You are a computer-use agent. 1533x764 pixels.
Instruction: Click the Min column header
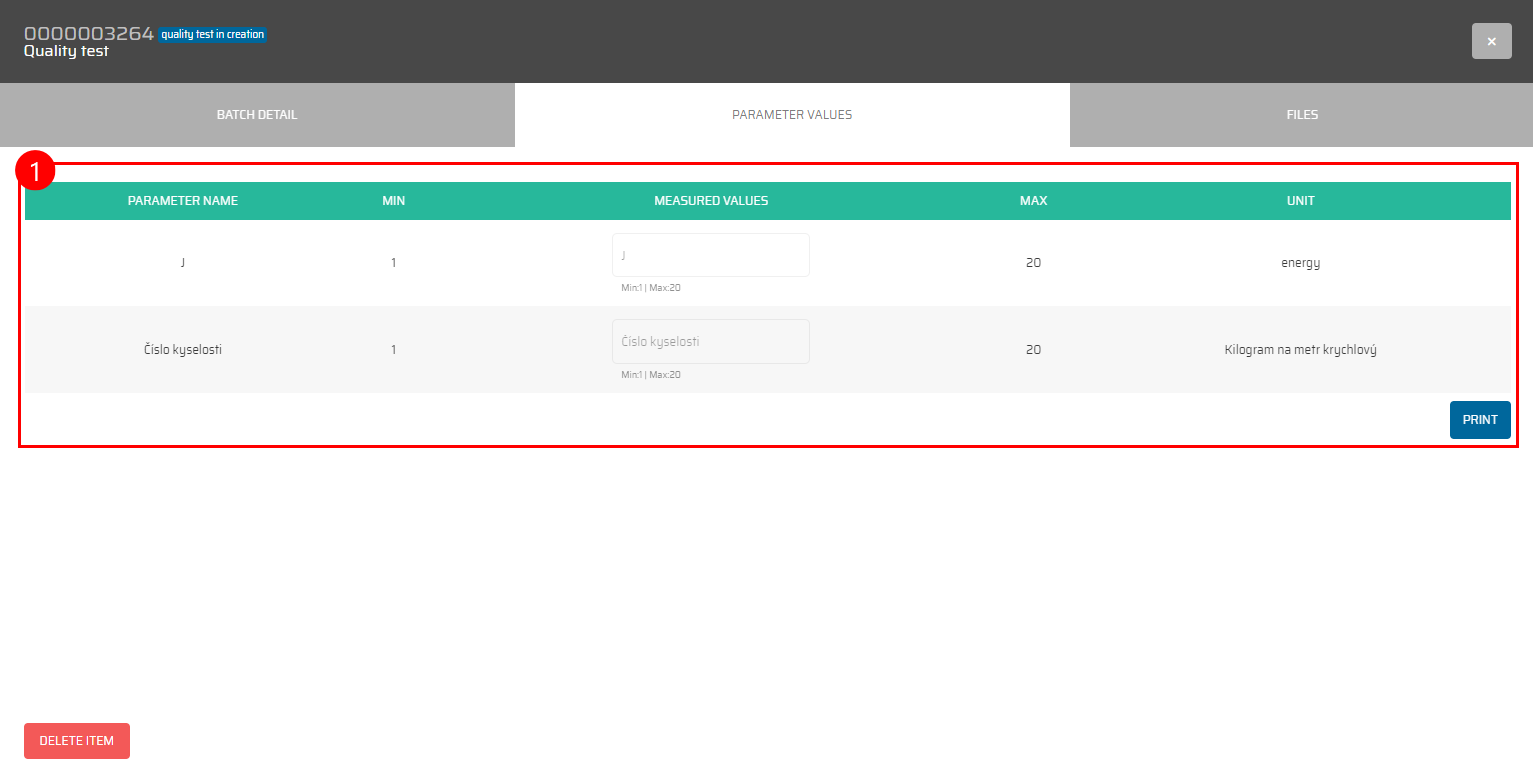click(393, 201)
